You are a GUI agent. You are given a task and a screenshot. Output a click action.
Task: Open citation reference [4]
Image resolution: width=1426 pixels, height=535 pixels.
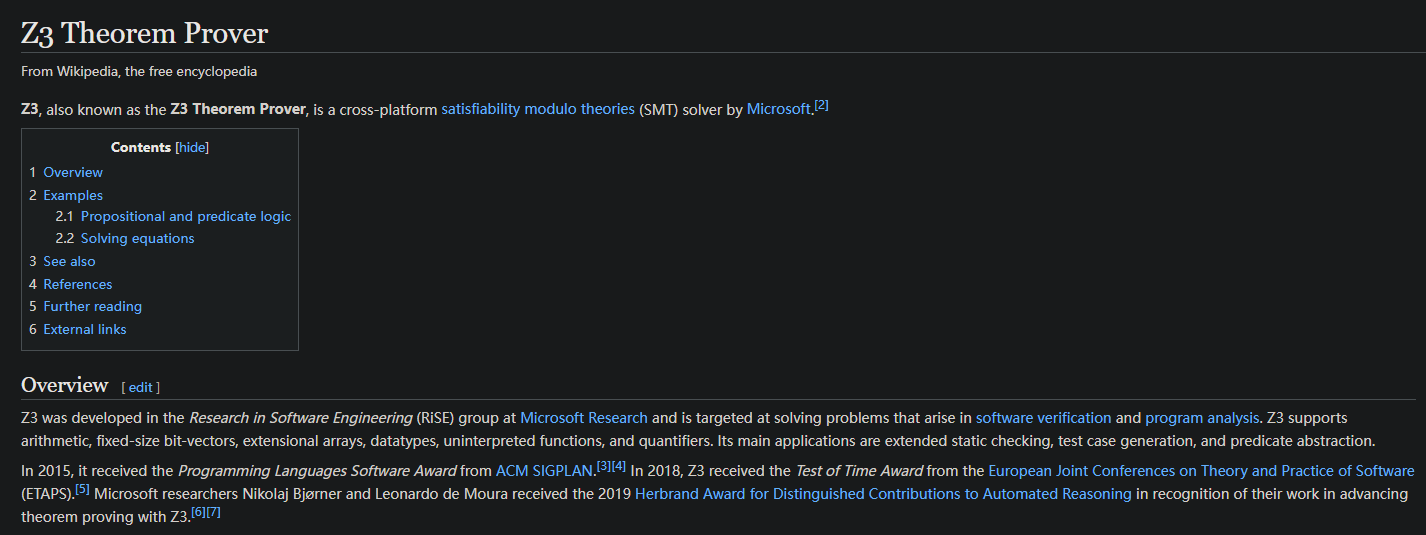click(x=619, y=466)
